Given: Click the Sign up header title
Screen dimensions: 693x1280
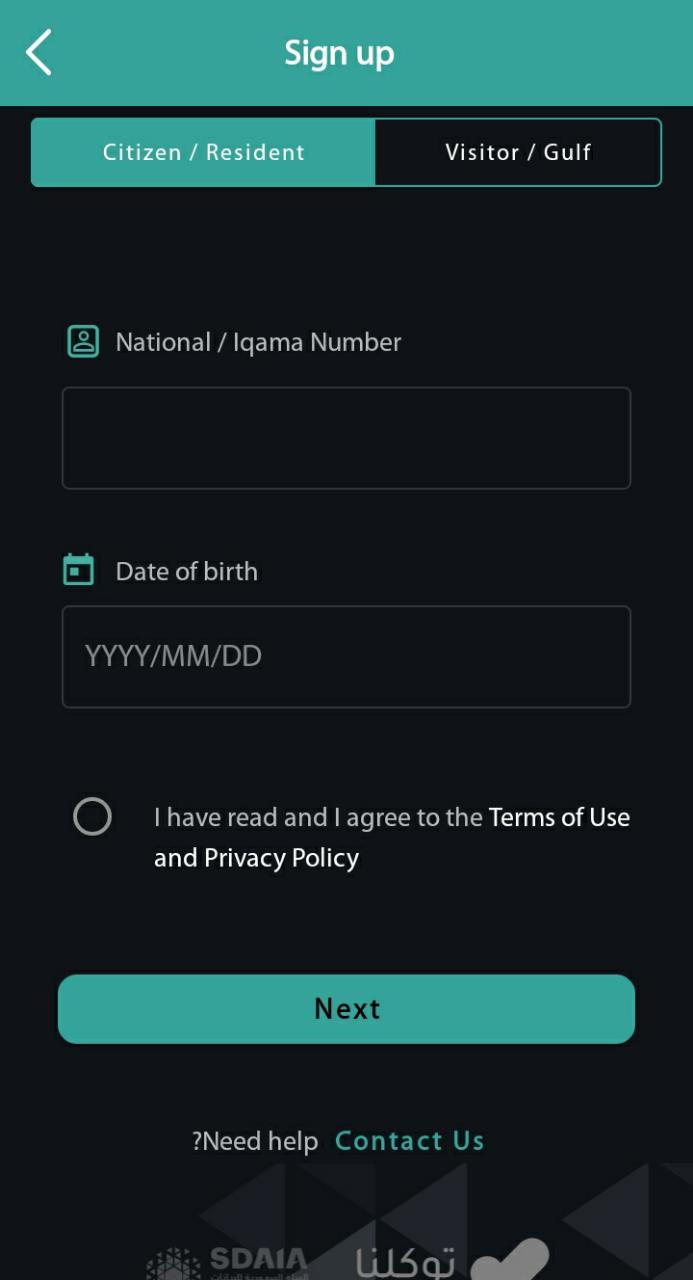Looking at the screenshot, I should [x=339, y=53].
